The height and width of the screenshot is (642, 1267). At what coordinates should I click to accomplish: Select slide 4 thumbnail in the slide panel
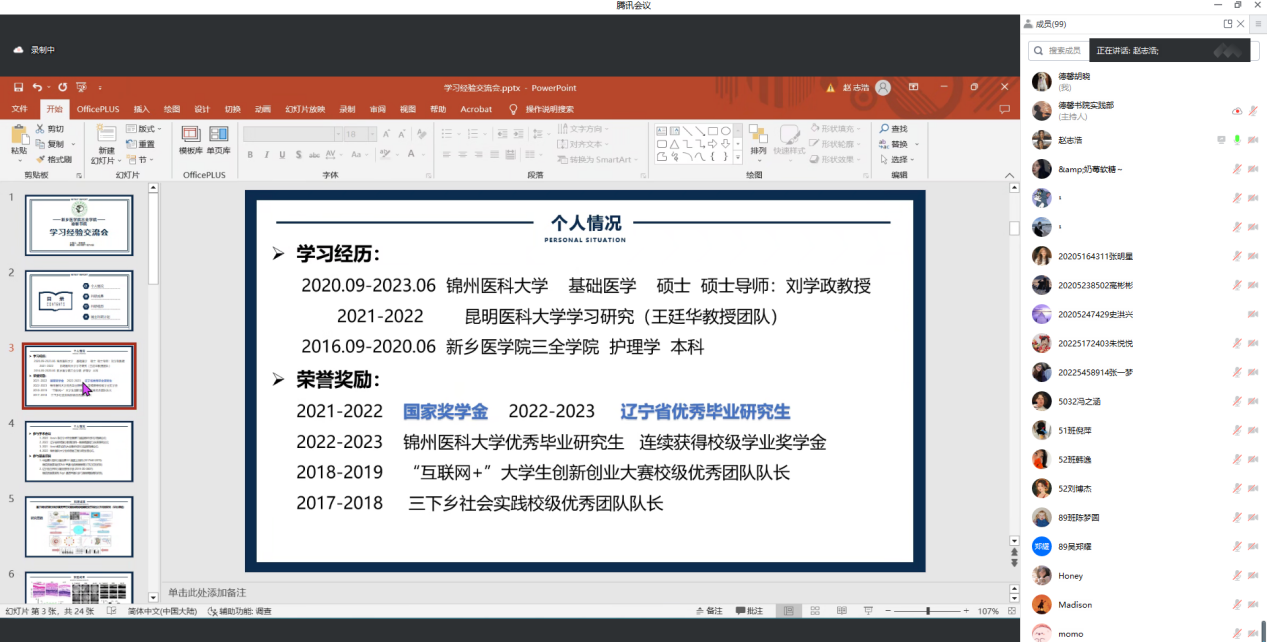pyautogui.click(x=79, y=451)
